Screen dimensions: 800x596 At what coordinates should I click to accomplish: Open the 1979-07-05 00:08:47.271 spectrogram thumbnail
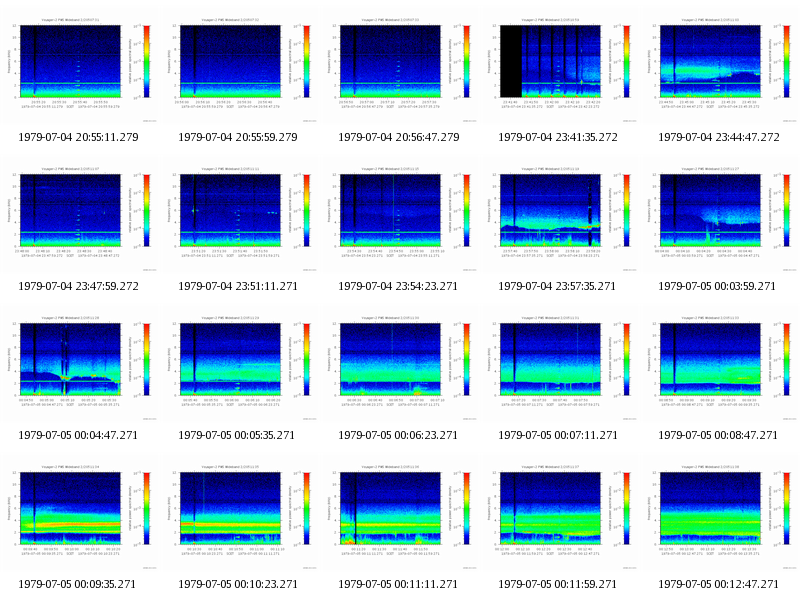[718, 368]
